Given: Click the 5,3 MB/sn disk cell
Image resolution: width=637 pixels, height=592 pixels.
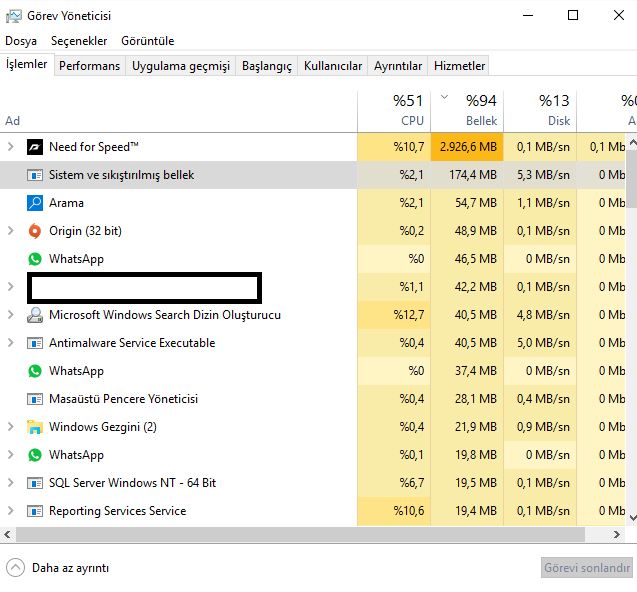Looking at the screenshot, I should click(x=540, y=175).
